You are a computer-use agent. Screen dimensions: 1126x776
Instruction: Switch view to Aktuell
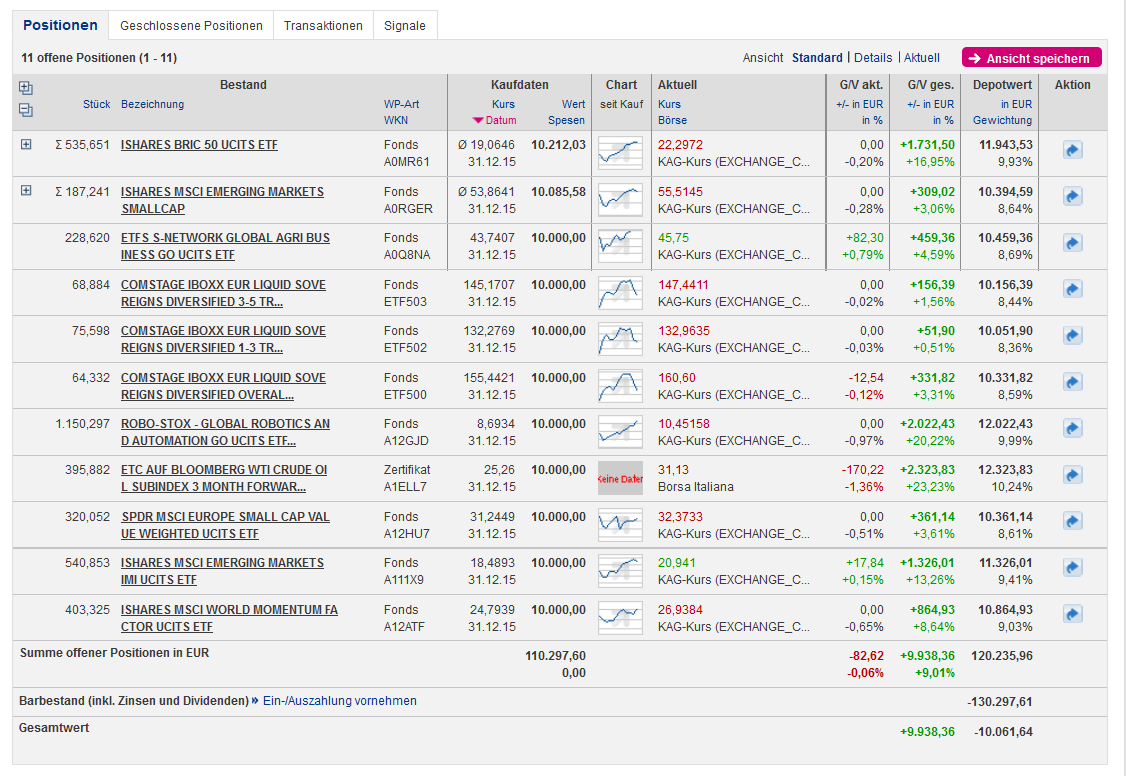pos(922,58)
